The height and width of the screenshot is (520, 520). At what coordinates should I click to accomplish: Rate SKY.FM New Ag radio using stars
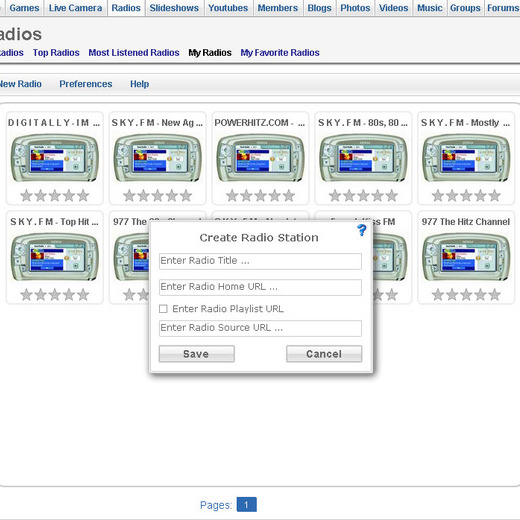pos(157,196)
